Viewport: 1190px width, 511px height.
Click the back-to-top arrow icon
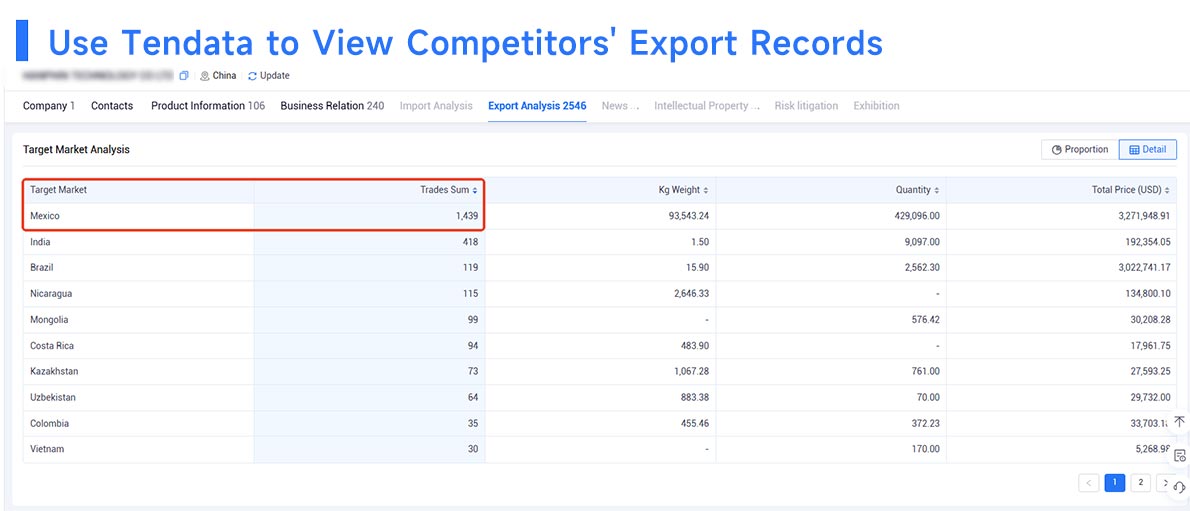1179,421
